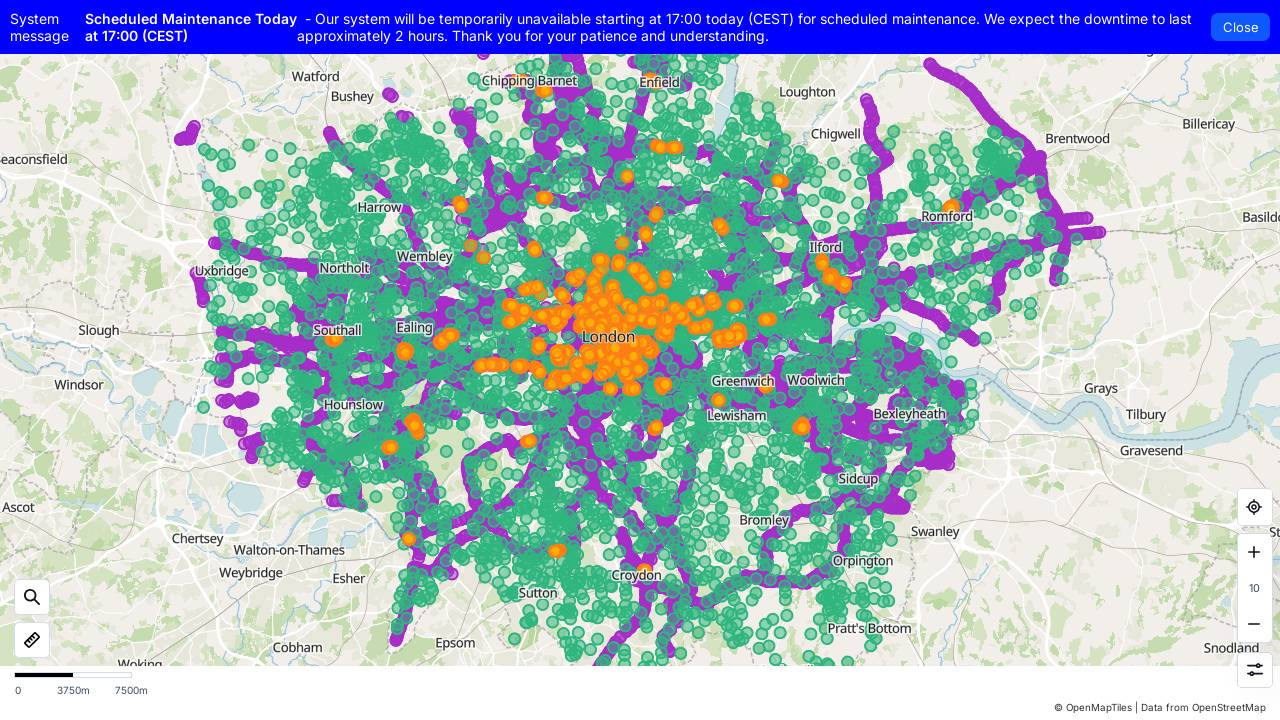
Task: Open the OpenMapTiles attribution link
Action: tap(1098, 708)
